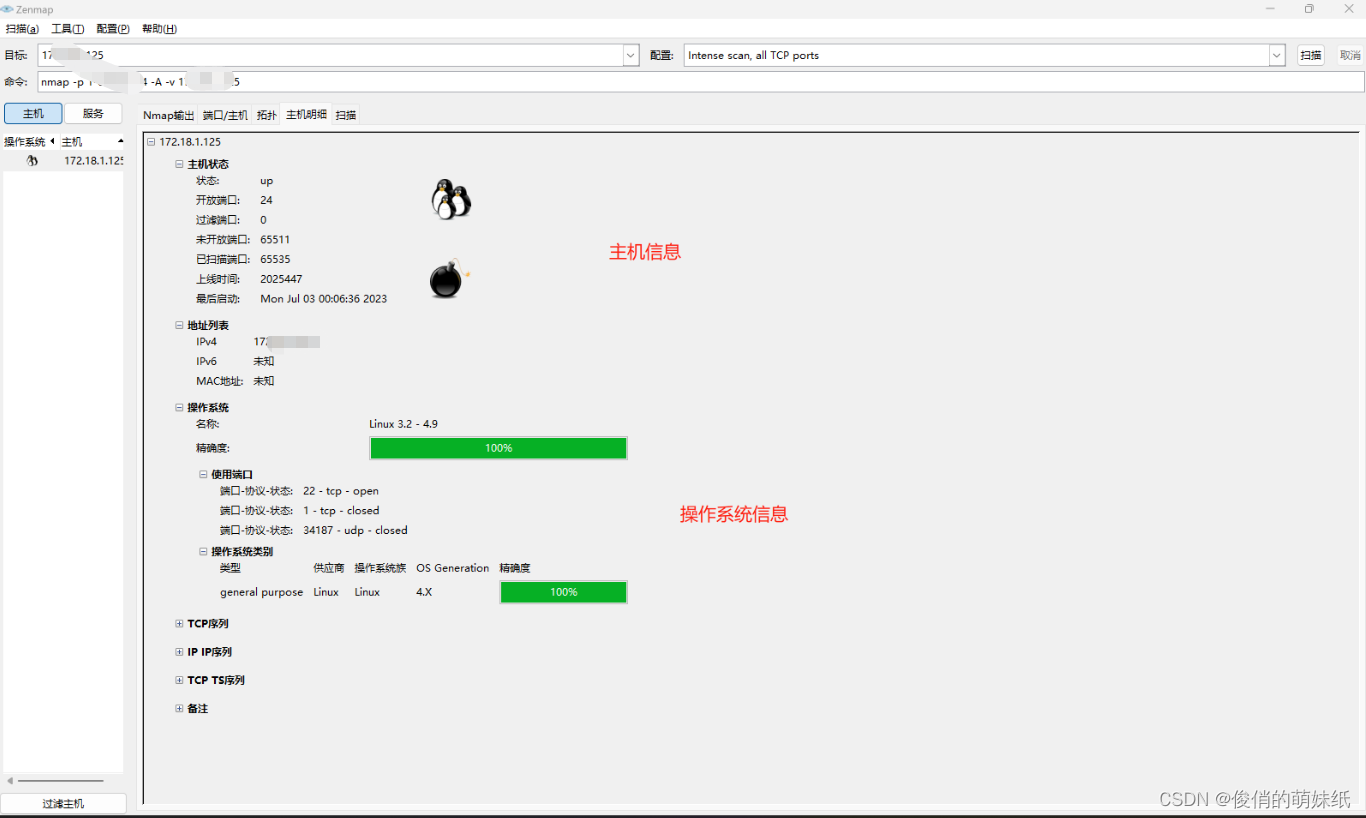Expand the 备注 section
This screenshot has height=818, width=1366.
[x=179, y=708]
